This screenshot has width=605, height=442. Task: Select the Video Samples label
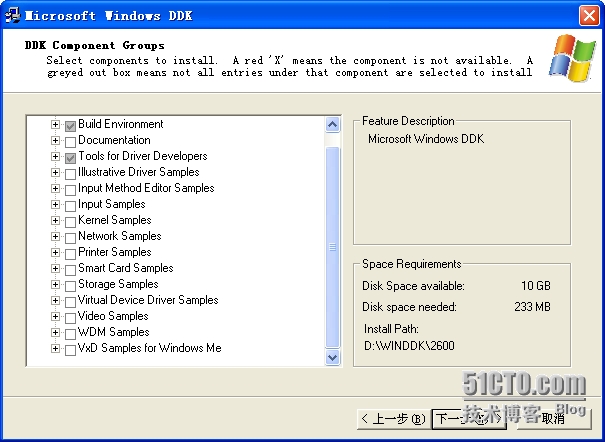[113, 316]
